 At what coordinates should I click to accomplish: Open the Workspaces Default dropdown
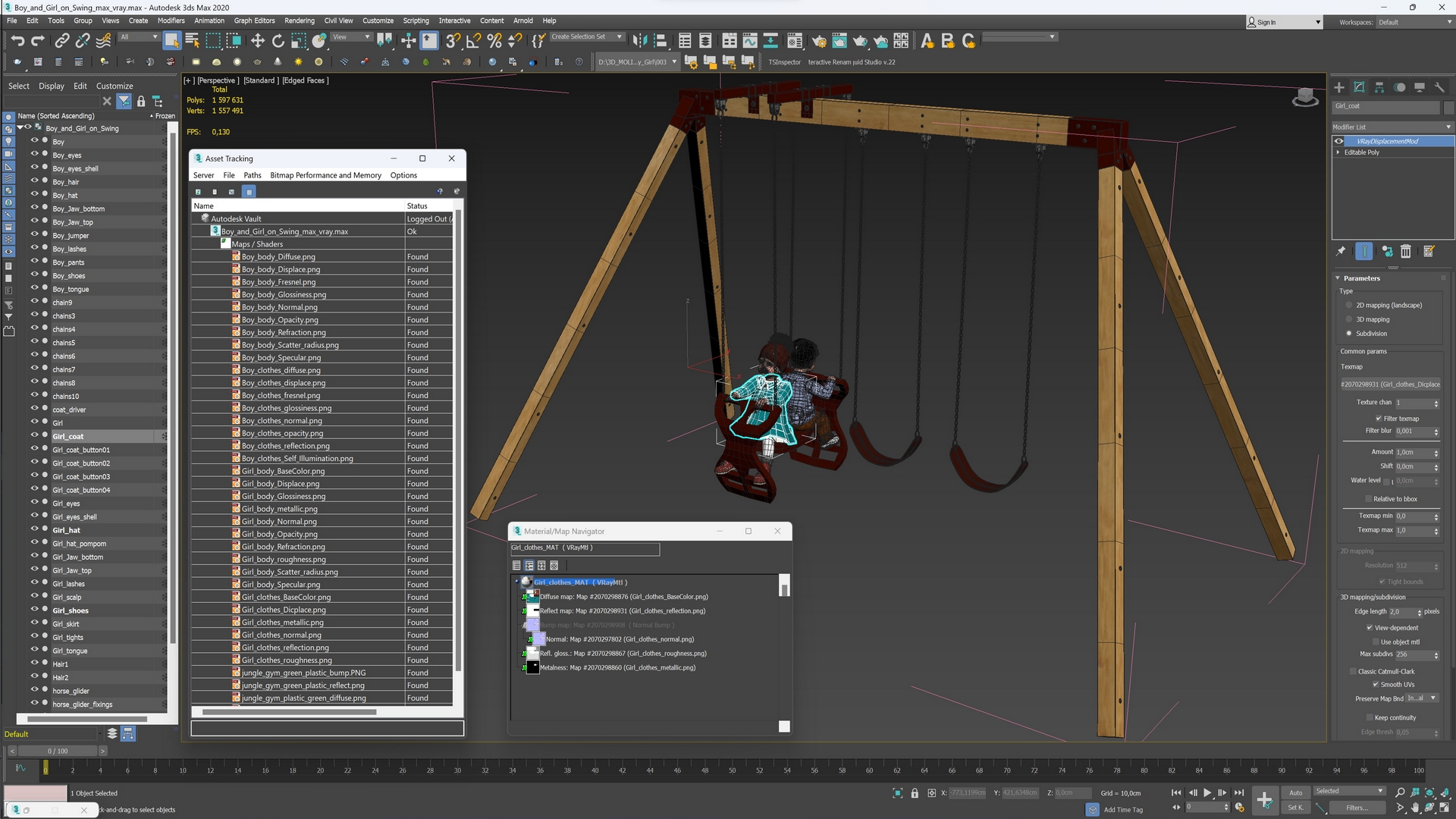[1414, 22]
